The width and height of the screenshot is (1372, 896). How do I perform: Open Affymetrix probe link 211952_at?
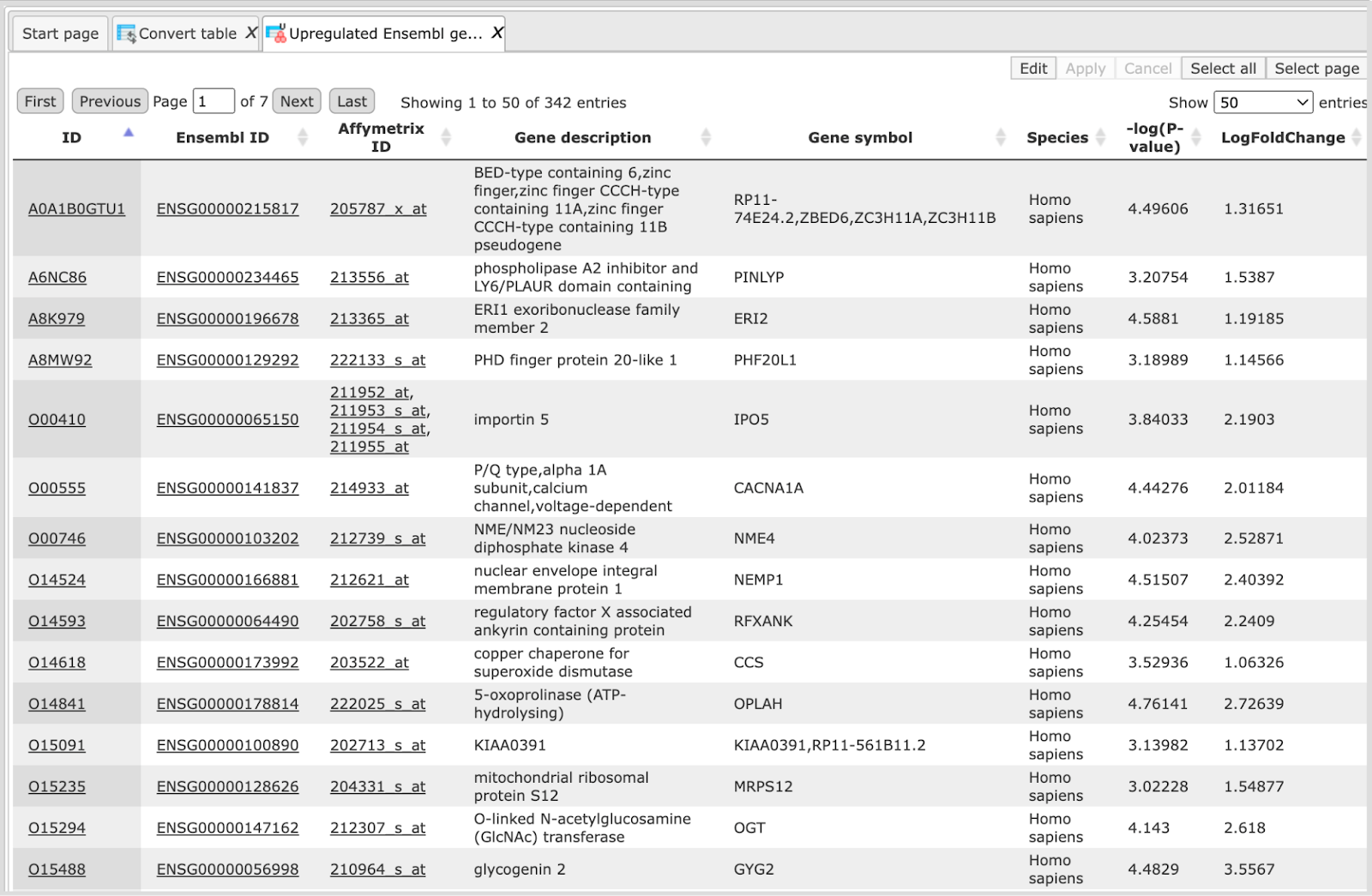point(370,393)
